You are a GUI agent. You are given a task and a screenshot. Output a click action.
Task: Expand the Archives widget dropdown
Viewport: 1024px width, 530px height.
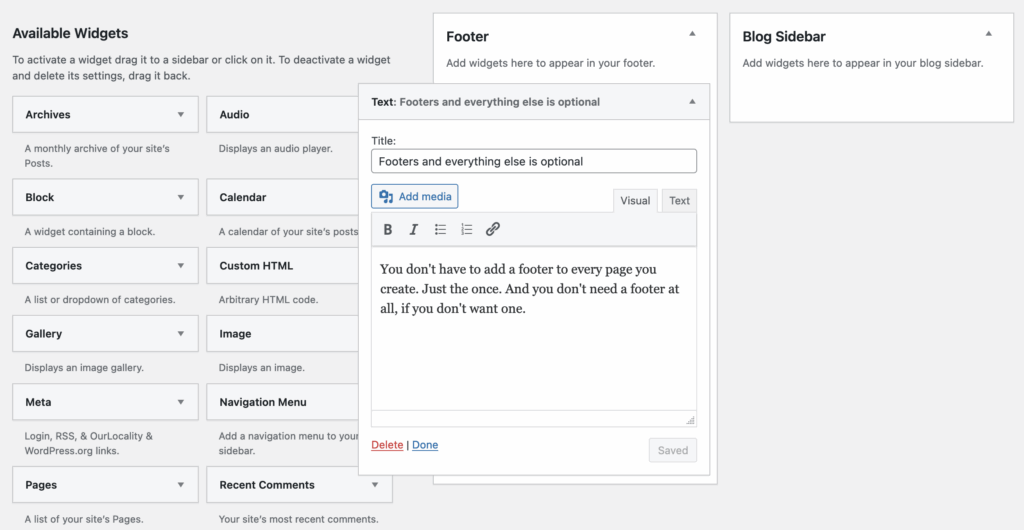181,115
